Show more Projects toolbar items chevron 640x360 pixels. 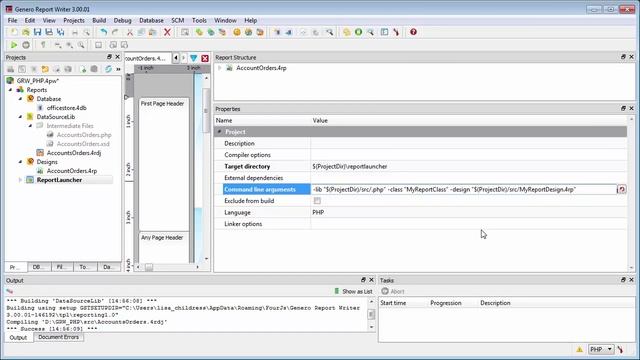tap(118, 69)
